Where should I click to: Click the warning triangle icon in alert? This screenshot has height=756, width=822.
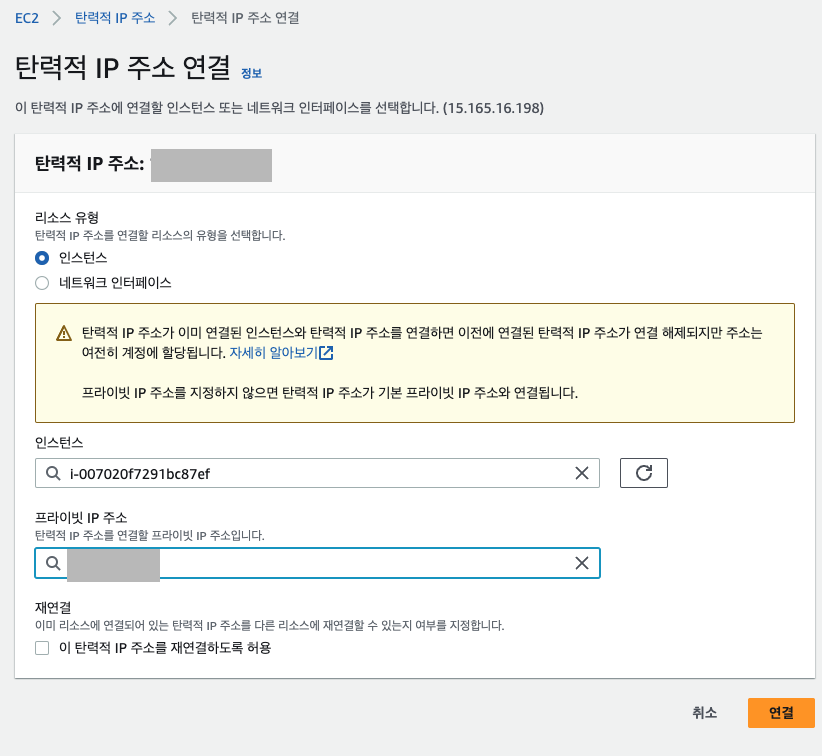pos(64,333)
